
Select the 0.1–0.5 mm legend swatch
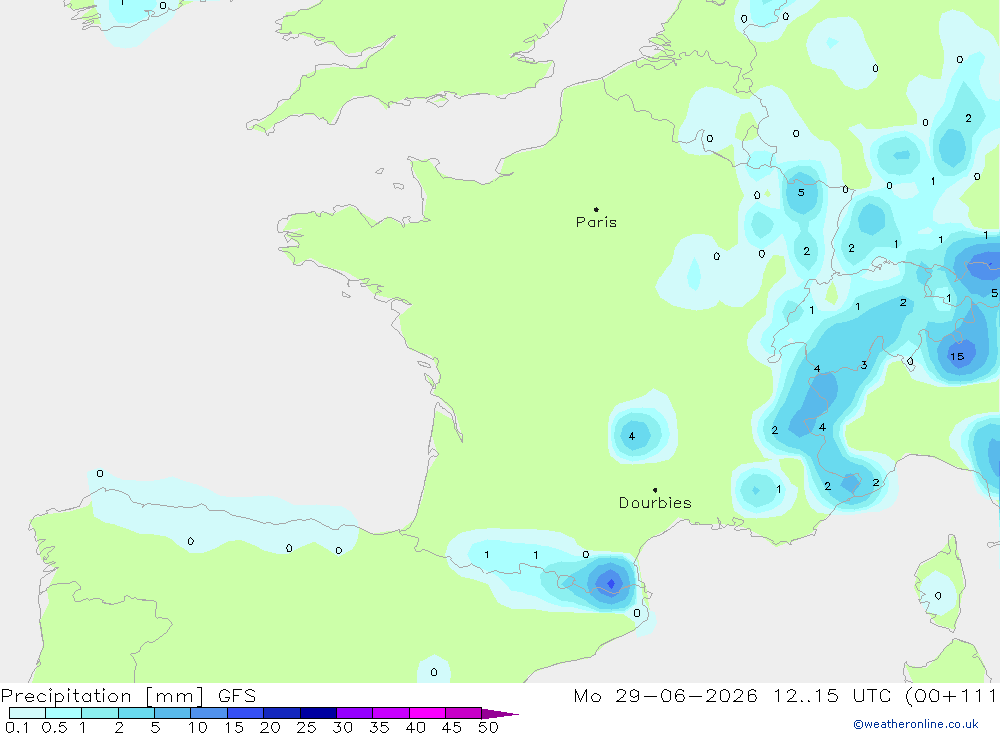click(27, 713)
